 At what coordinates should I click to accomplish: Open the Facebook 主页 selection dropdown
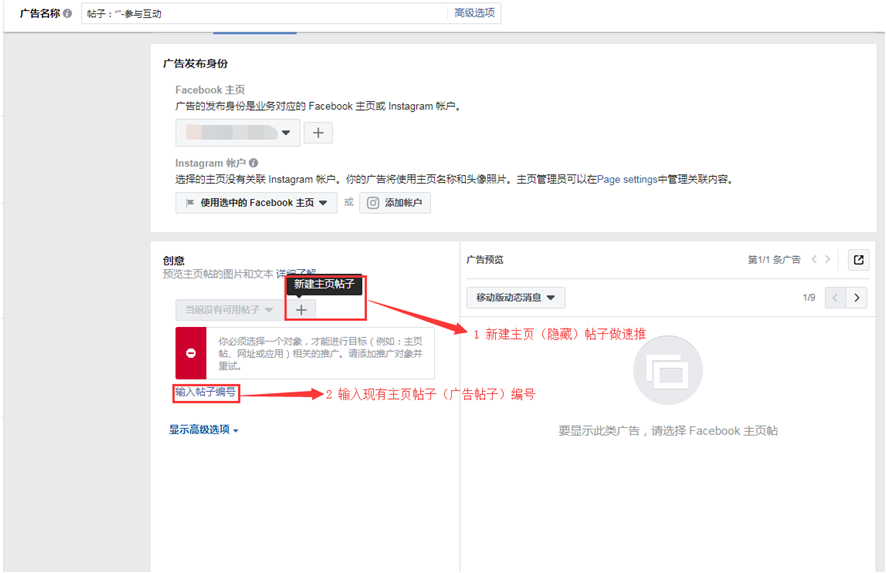pos(238,133)
